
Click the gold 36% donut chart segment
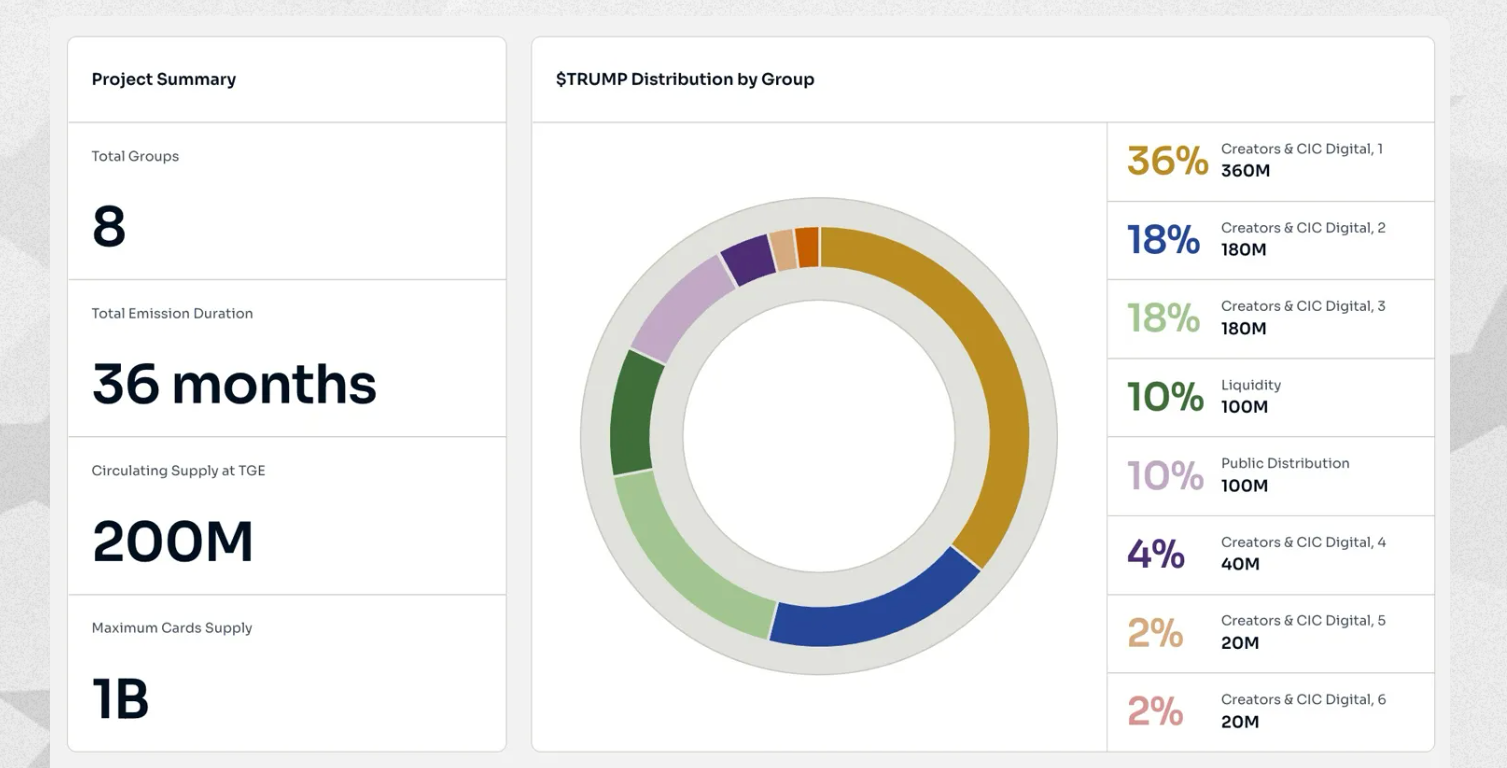[985, 380]
